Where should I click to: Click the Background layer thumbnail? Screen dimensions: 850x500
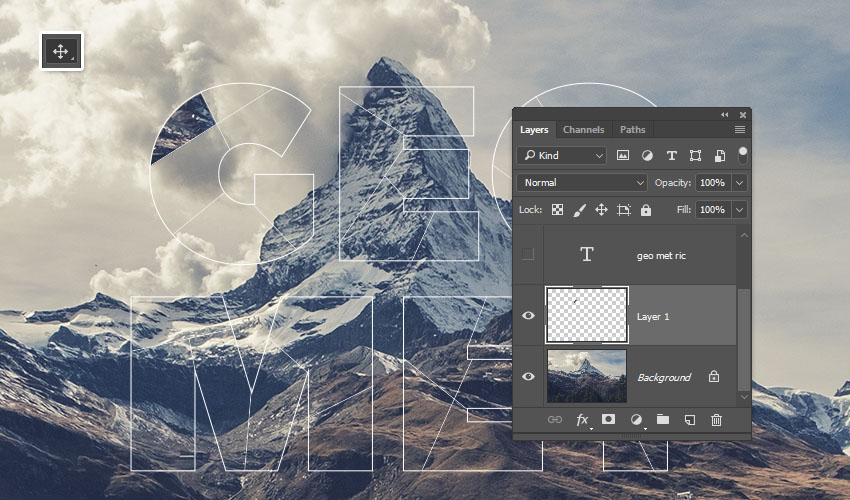click(x=587, y=376)
